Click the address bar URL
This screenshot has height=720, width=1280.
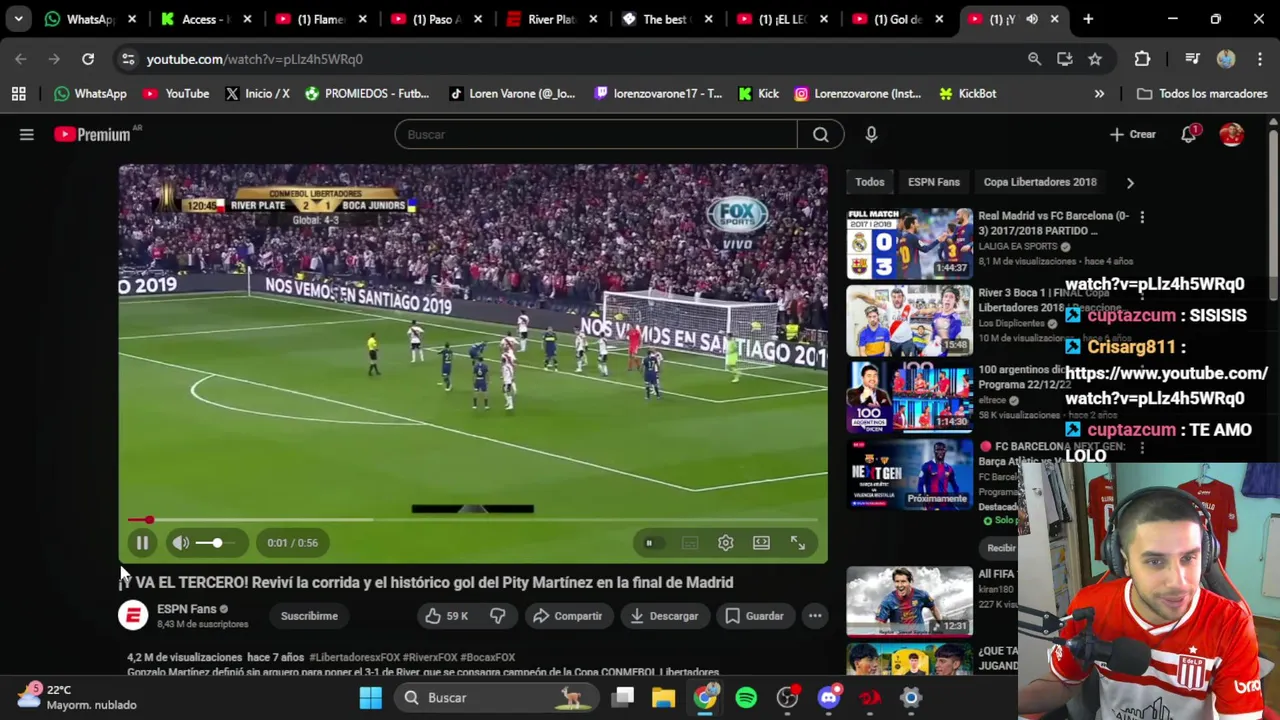pos(254,59)
